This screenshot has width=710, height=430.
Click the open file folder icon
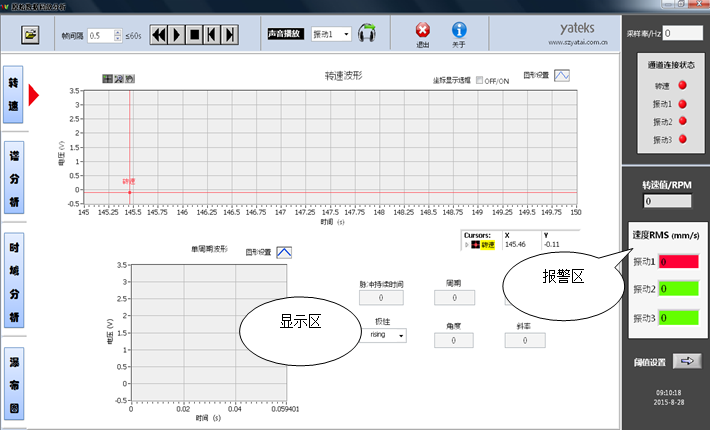tap(31, 35)
